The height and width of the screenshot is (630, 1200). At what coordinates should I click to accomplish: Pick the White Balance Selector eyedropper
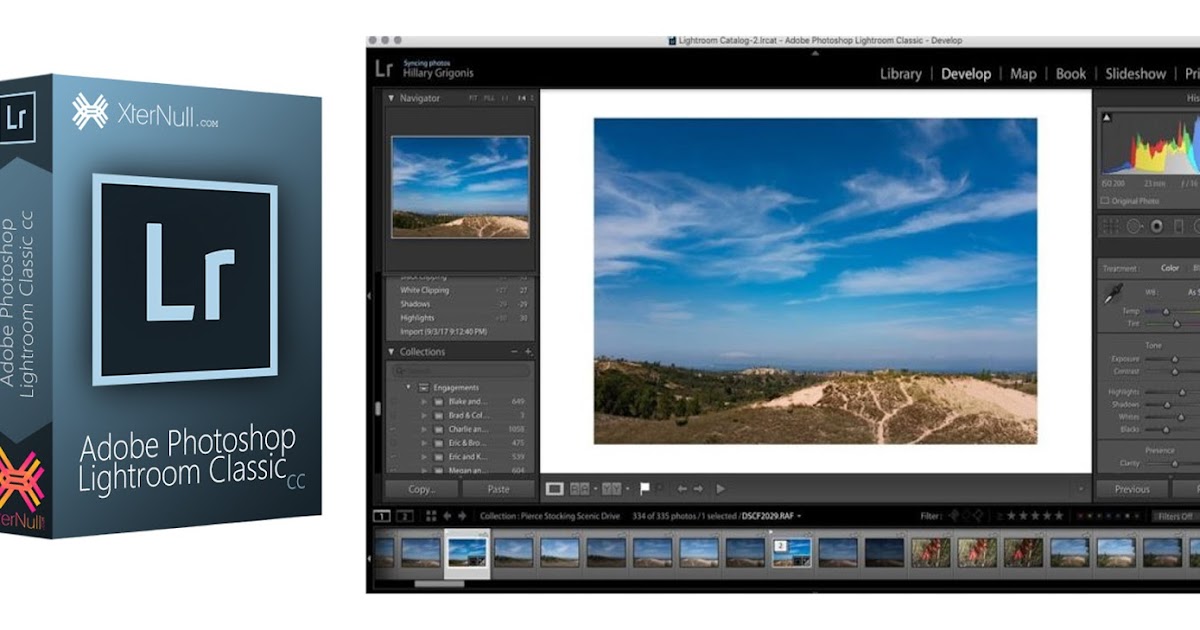pos(1113,294)
